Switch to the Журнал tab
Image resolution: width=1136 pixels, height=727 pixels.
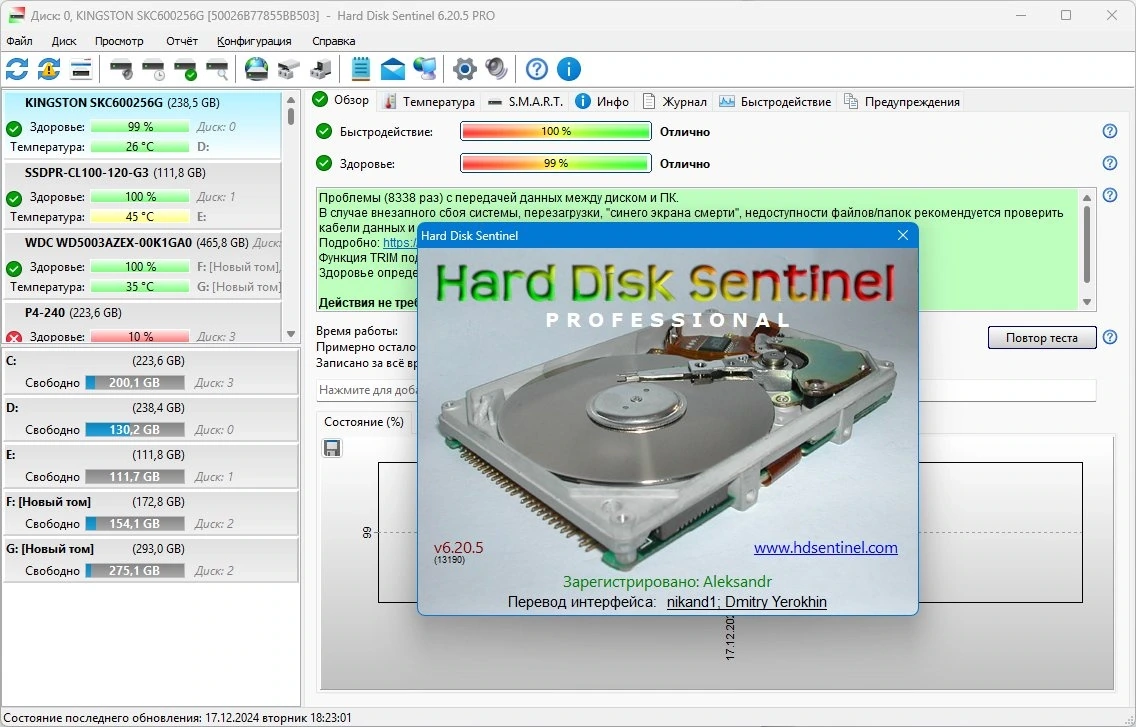[674, 101]
